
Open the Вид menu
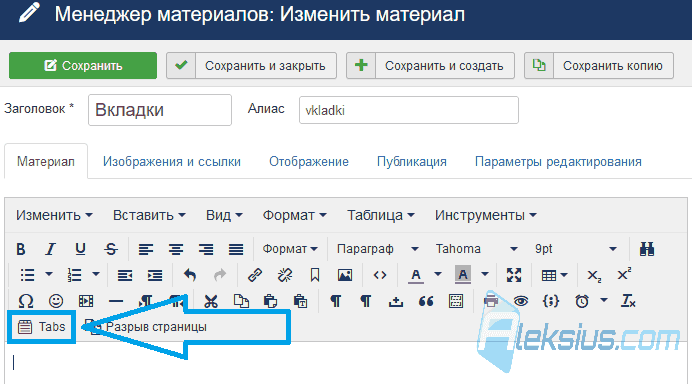tap(224, 215)
